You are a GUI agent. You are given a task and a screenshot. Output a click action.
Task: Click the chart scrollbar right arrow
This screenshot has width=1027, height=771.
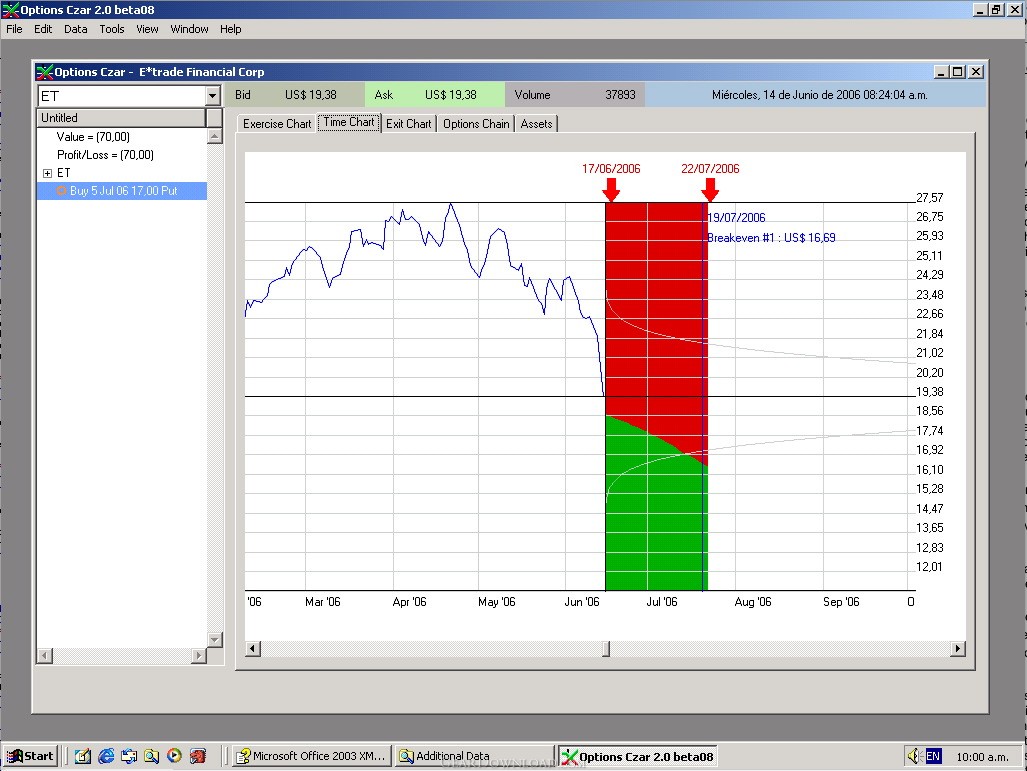[958, 649]
